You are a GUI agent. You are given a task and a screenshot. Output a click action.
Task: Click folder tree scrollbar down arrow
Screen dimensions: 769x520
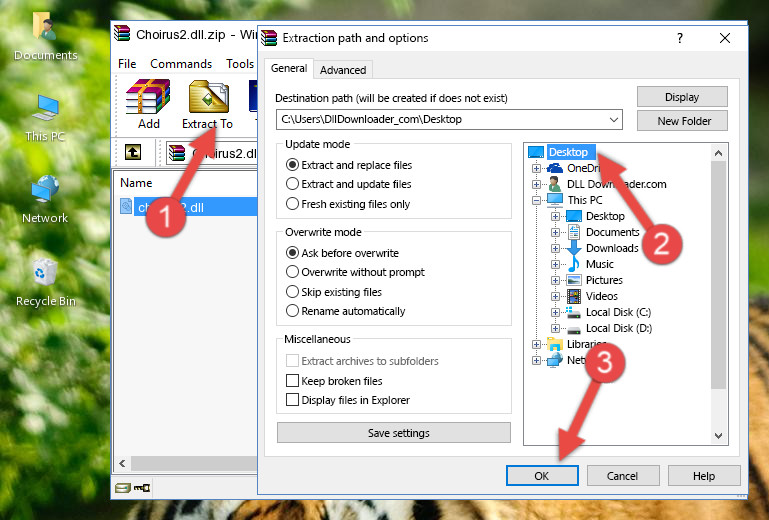tap(718, 436)
